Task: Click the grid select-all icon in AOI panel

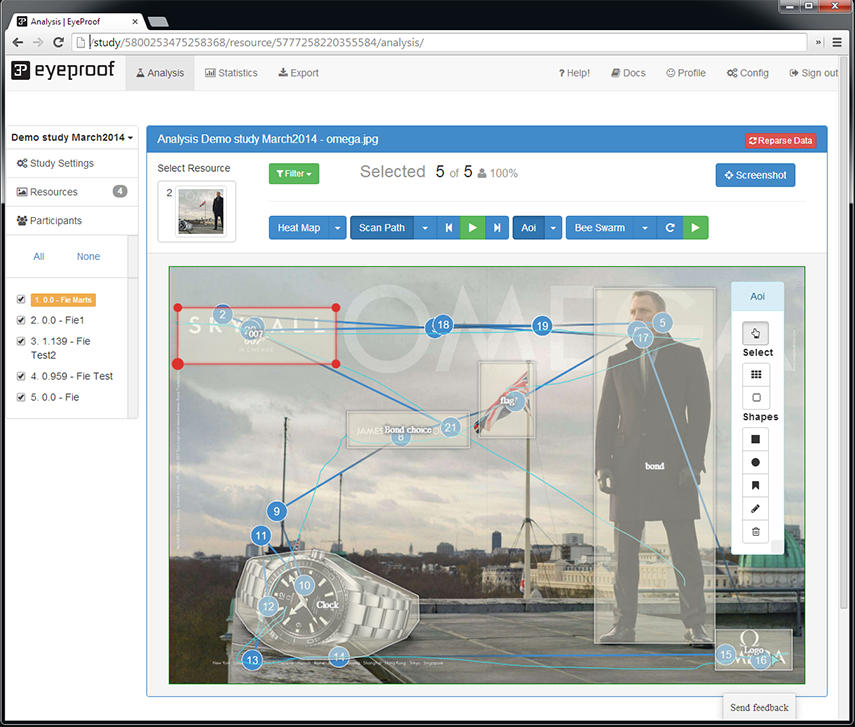Action: point(756,374)
